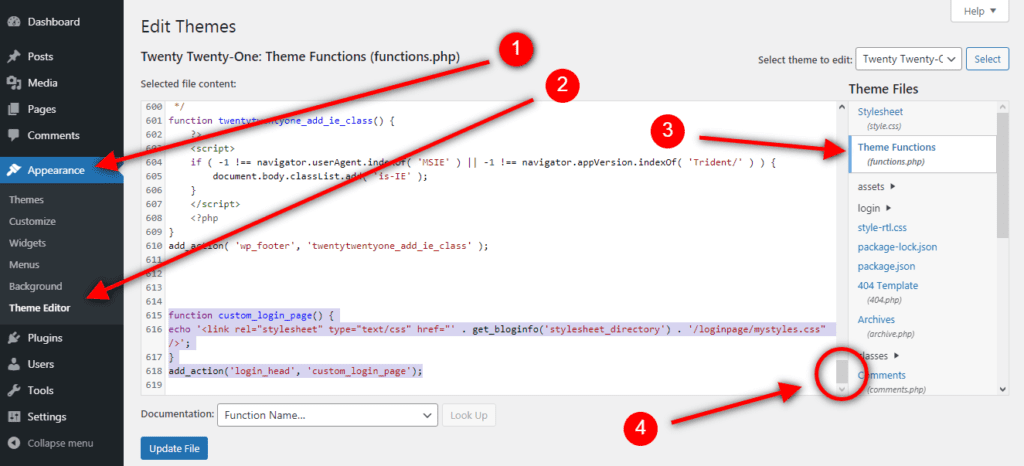Click the Pages icon in sidebar
The height and width of the screenshot is (466, 1024).
(x=13, y=109)
